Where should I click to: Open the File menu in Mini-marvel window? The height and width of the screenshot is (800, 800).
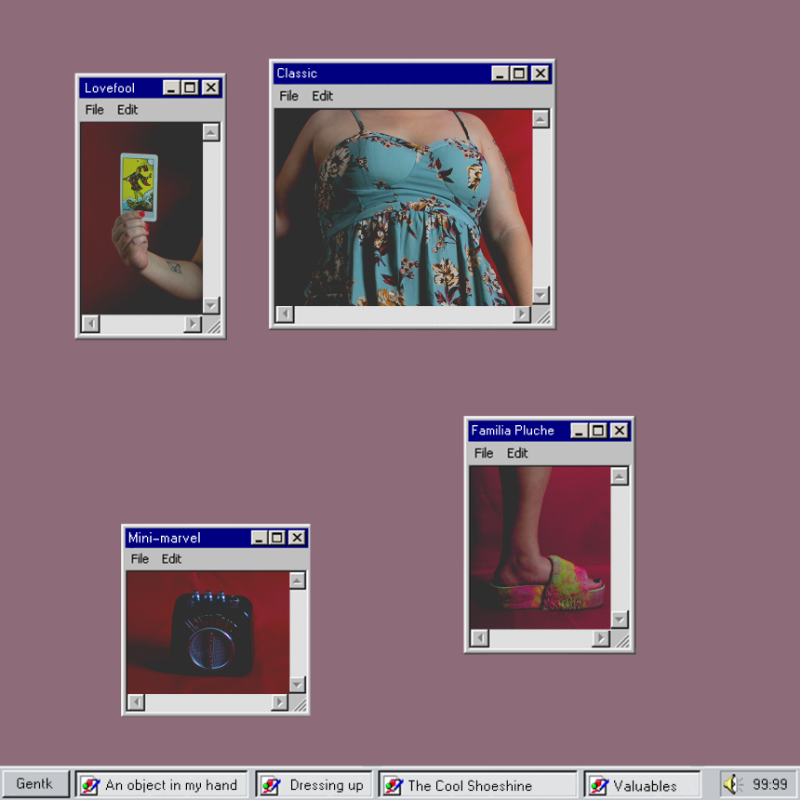(x=140, y=559)
